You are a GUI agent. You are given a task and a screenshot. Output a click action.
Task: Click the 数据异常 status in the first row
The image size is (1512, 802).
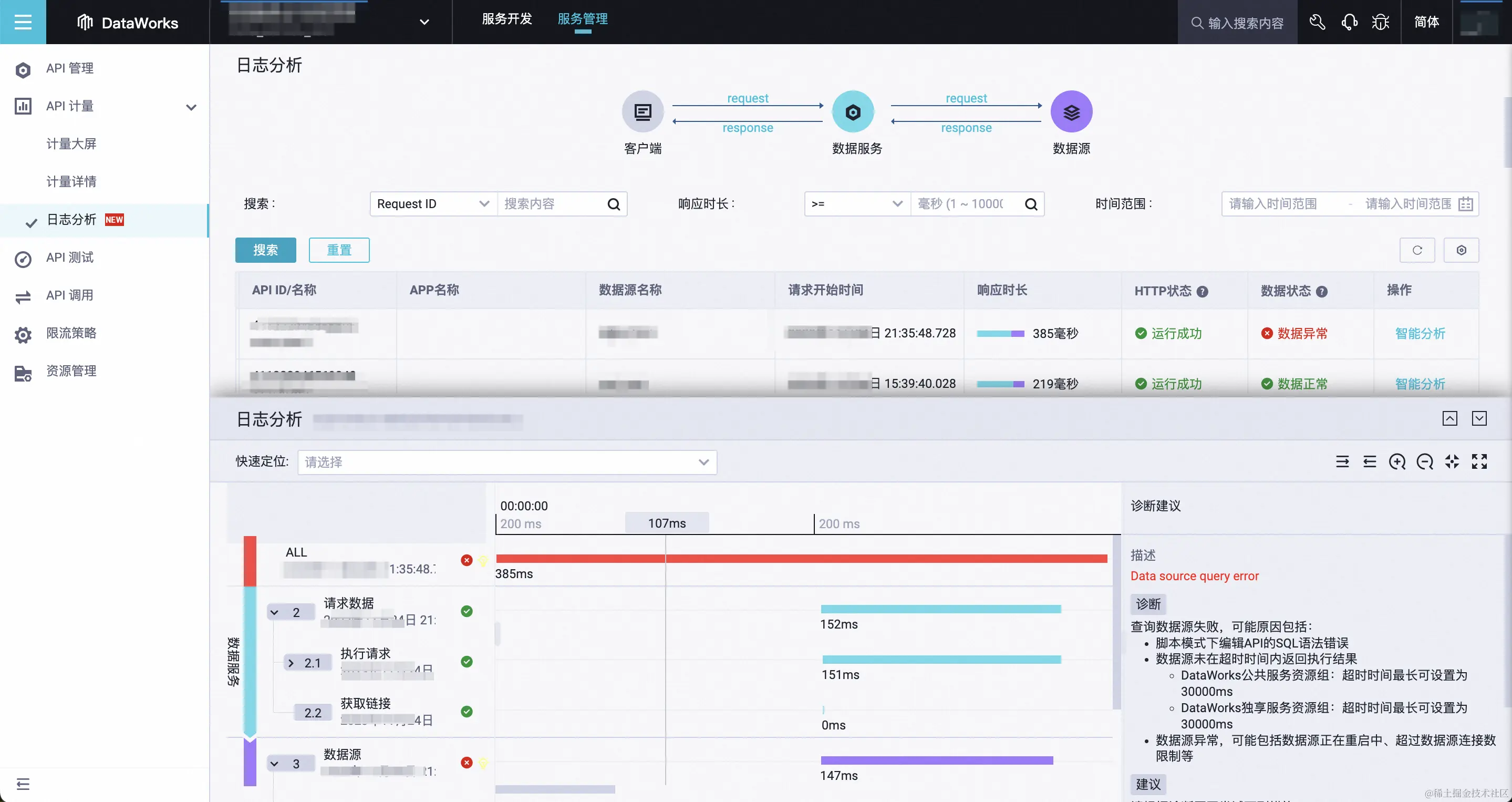pyautogui.click(x=1294, y=334)
